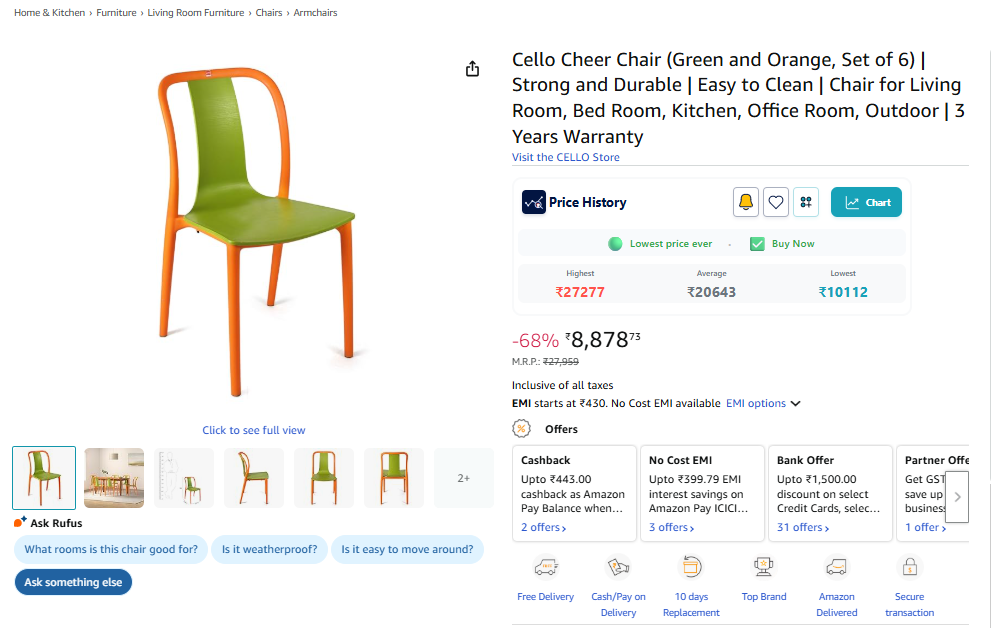Click the green Buy Now checkmark
991x628 pixels.
click(757, 244)
